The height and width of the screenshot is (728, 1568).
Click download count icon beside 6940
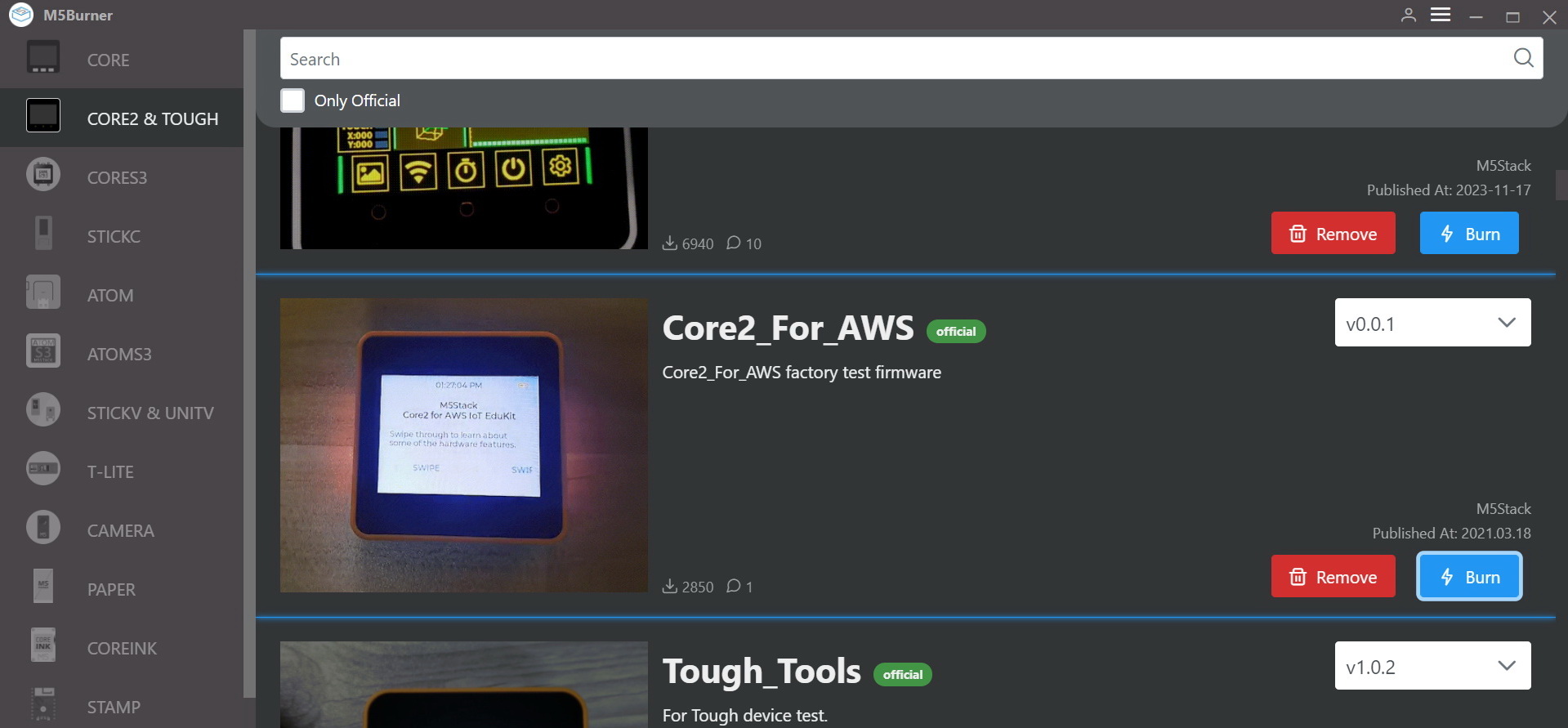(x=669, y=243)
